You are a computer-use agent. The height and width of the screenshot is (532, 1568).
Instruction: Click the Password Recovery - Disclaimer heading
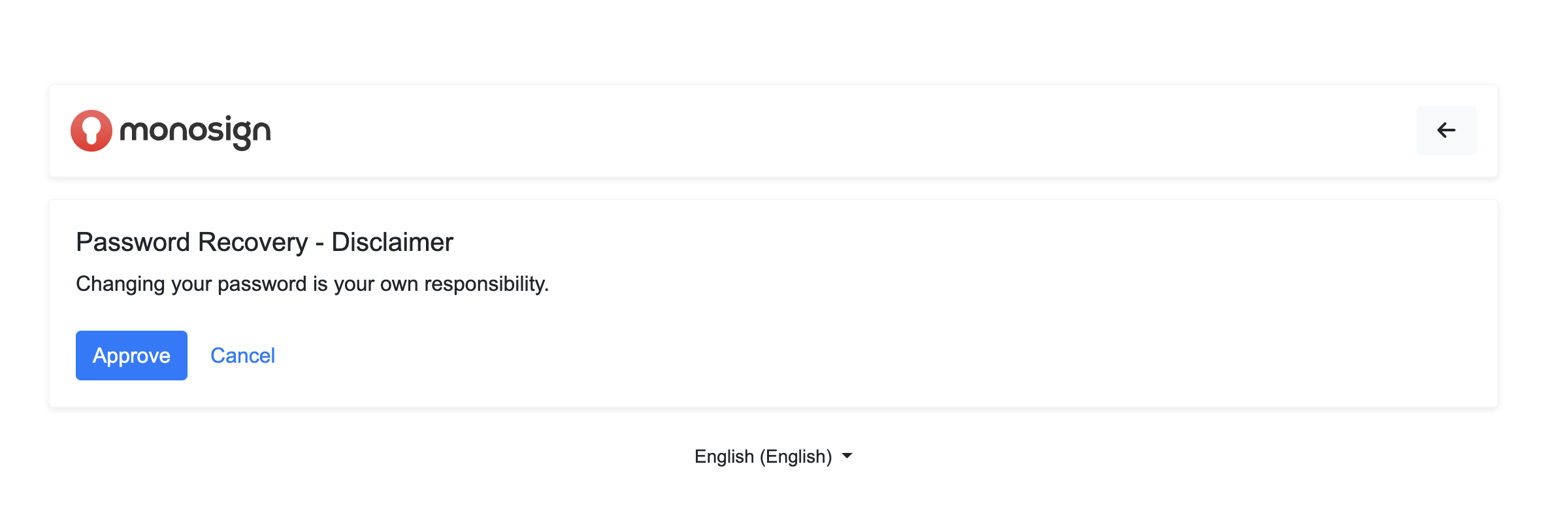coord(264,242)
